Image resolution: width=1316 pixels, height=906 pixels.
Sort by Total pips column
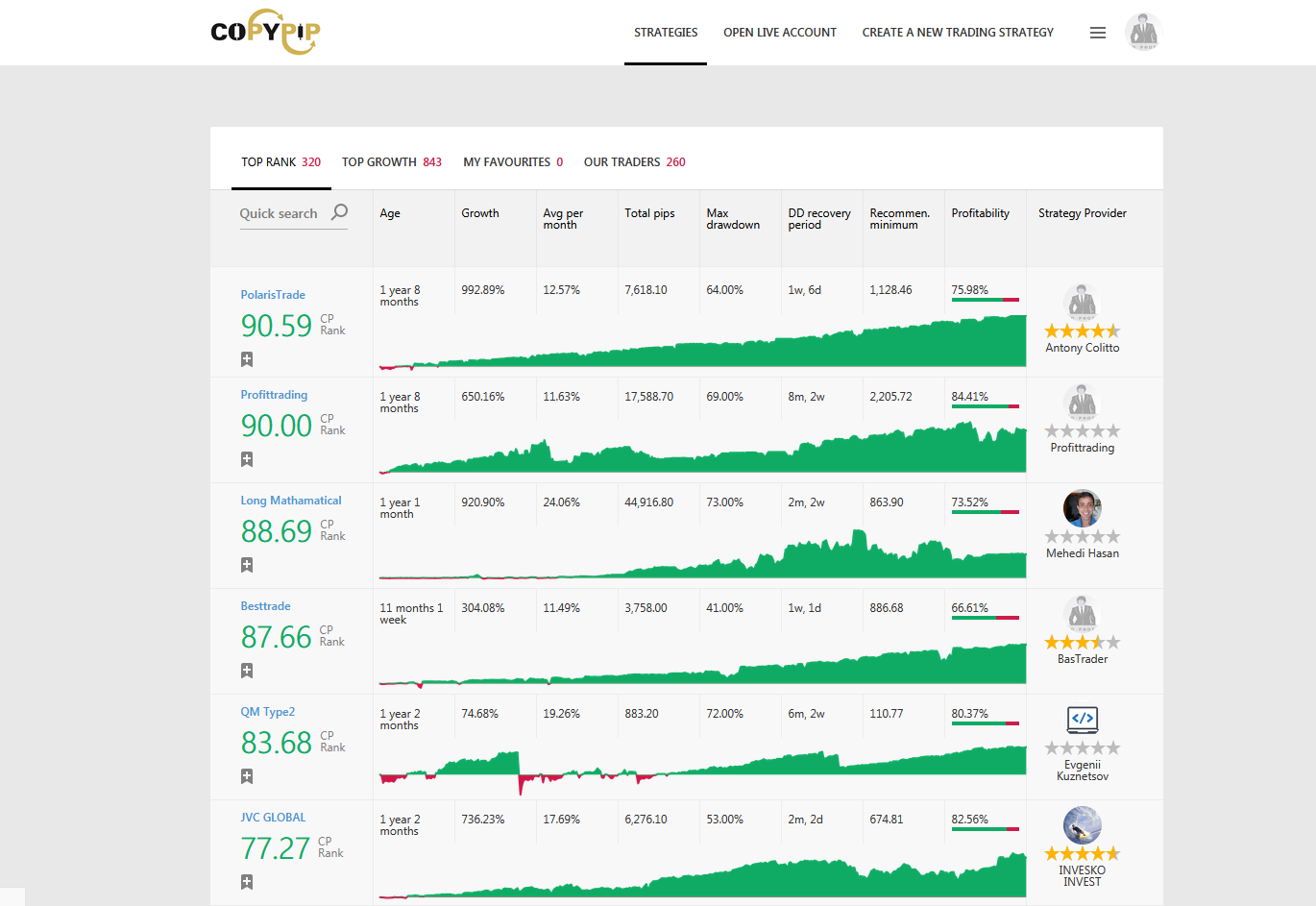pyautogui.click(x=649, y=213)
